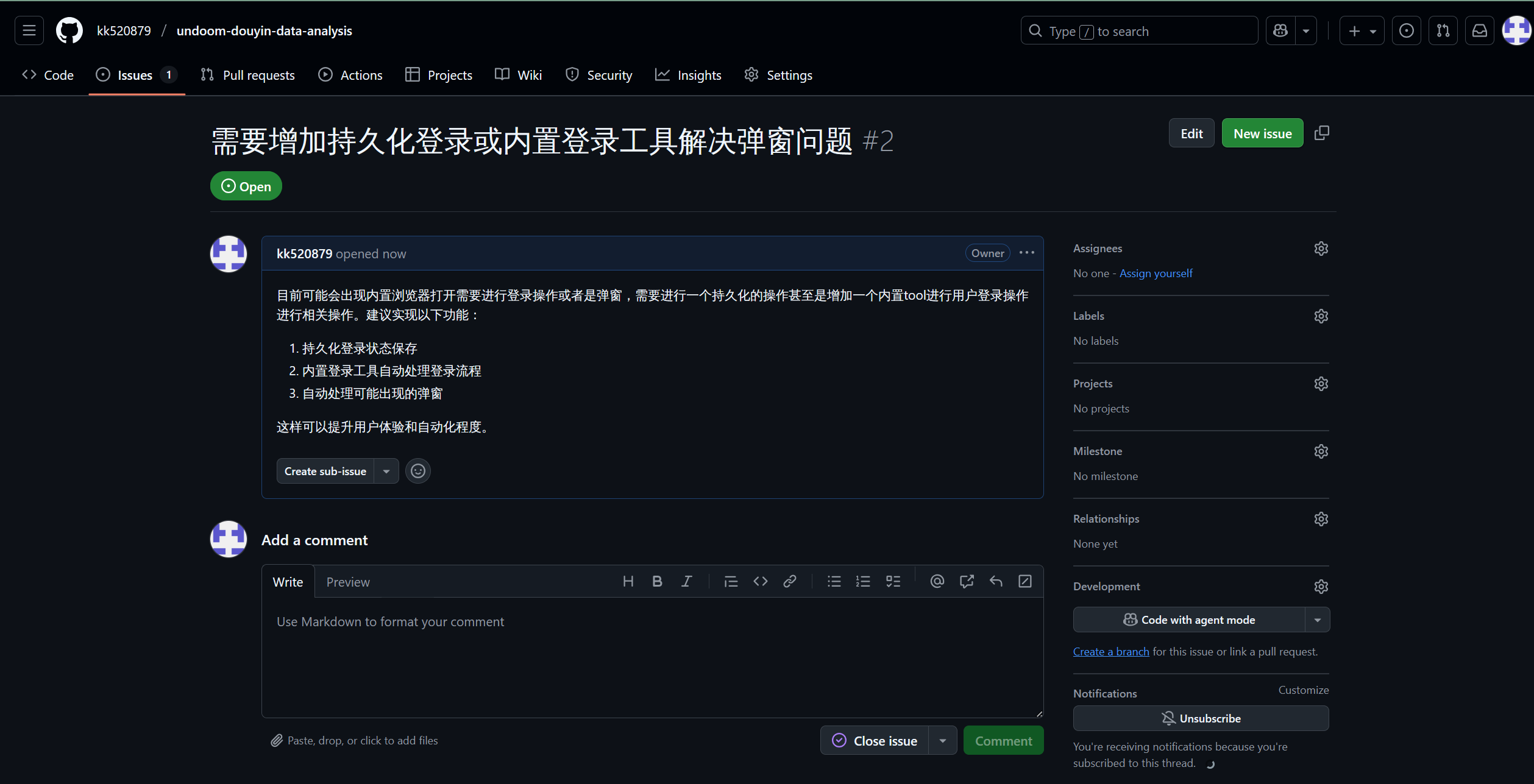Switch the comment editor to Preview
1534x784 pixels.
click(347, 582)
